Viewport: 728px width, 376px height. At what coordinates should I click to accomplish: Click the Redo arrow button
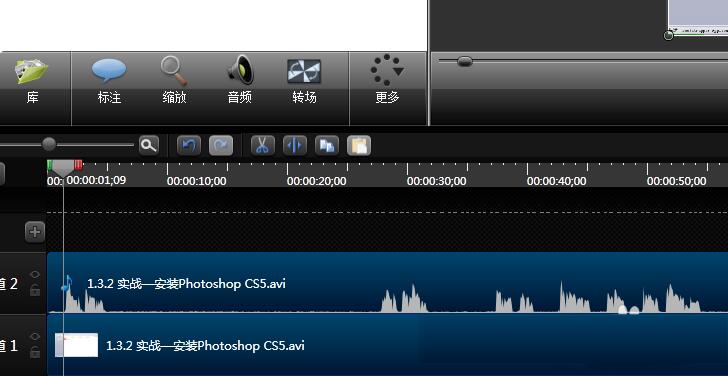pos(221,145)
